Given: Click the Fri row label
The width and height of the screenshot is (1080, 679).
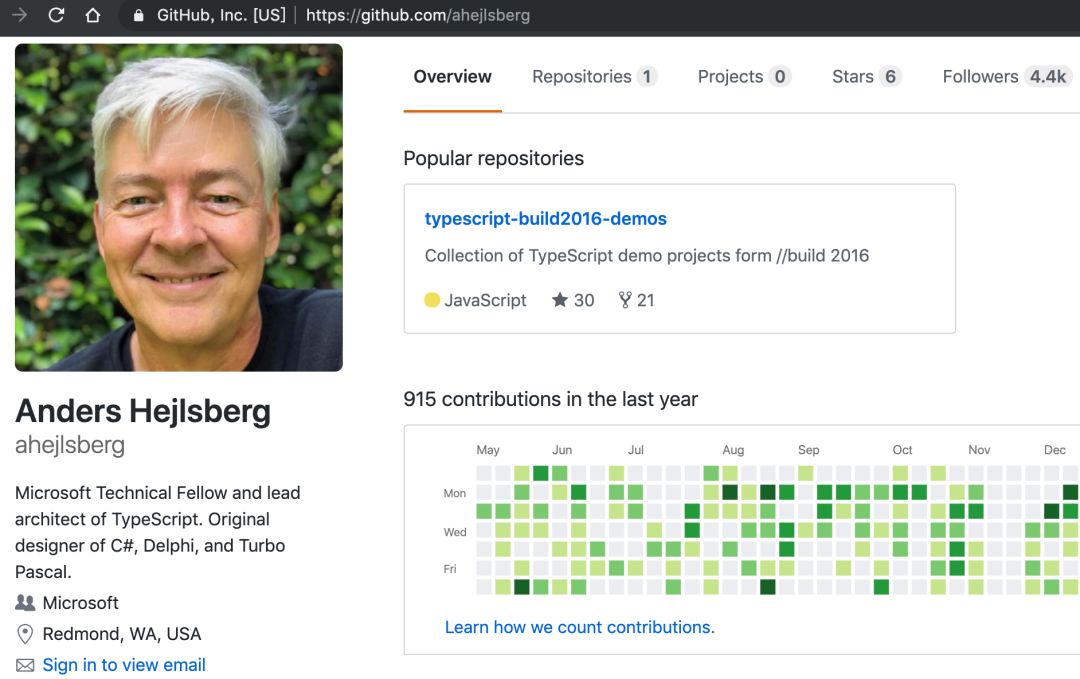Looking at the screenshot, I should pyautogui.click(x=450, y=569).
